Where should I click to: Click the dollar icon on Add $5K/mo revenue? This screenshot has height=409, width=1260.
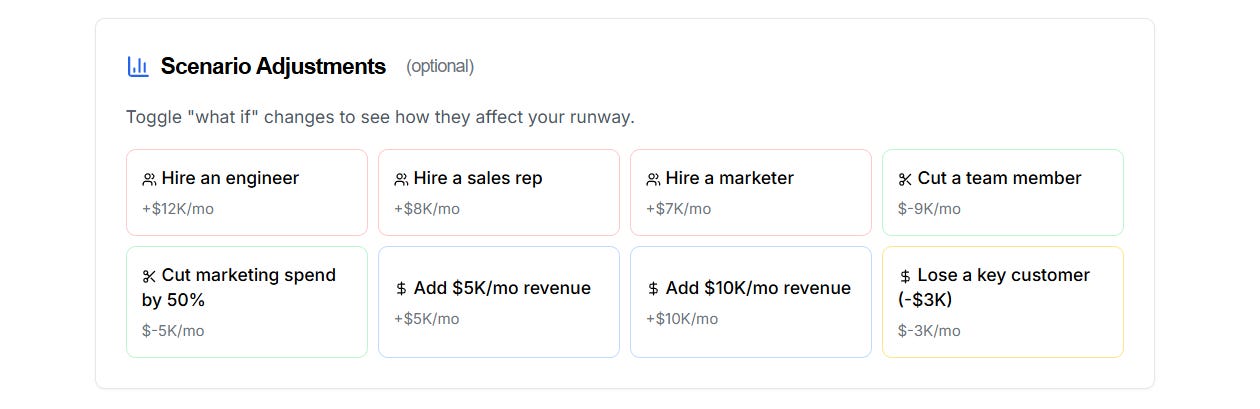[401, 289]
